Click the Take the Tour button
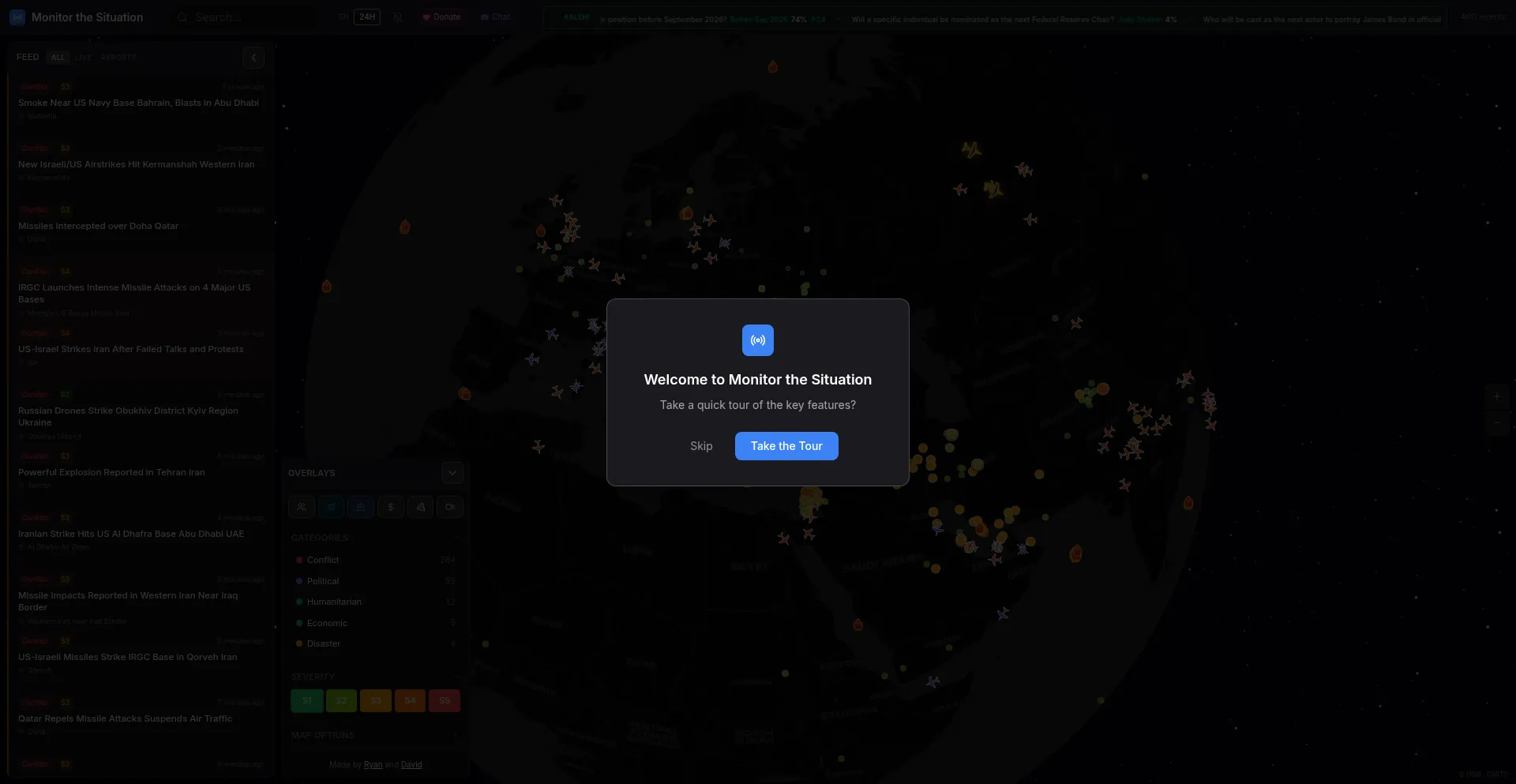This screenshot has width=1516, height=784. point(786,446)
